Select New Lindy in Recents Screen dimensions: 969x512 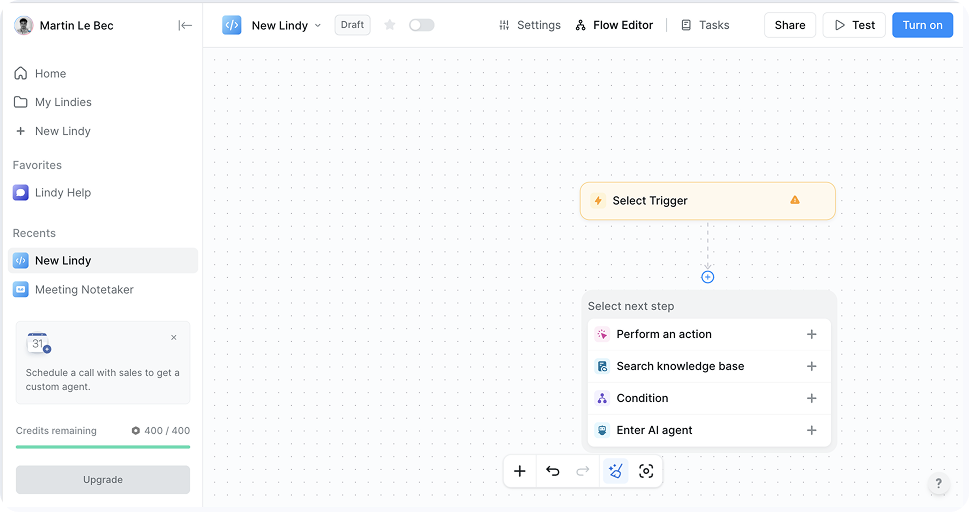click(x=103, y=260)
